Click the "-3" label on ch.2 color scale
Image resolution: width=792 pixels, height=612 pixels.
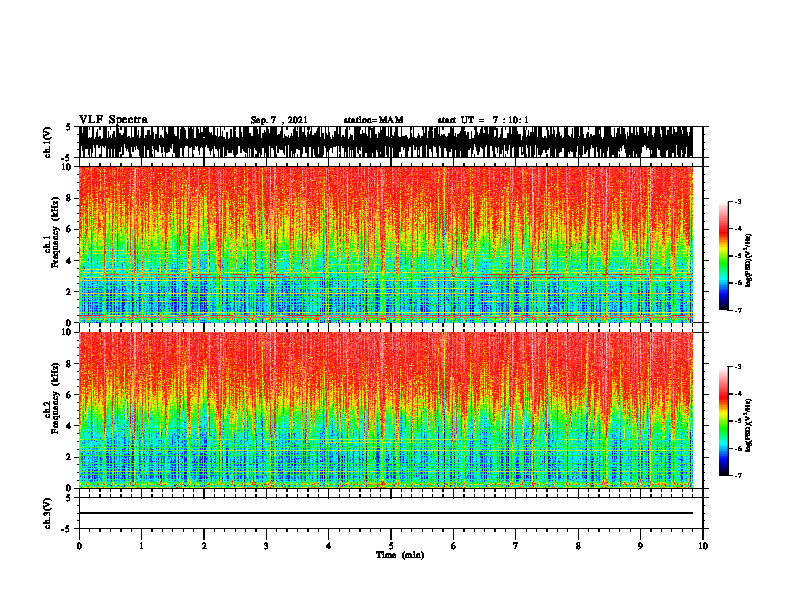[738, 367]
